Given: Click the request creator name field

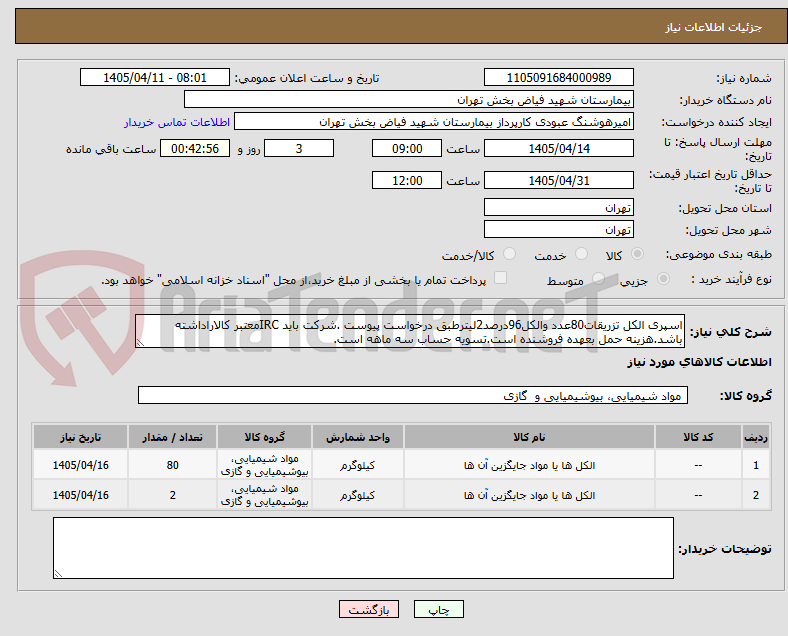Looking at the screenshot, I should (434, 122).
